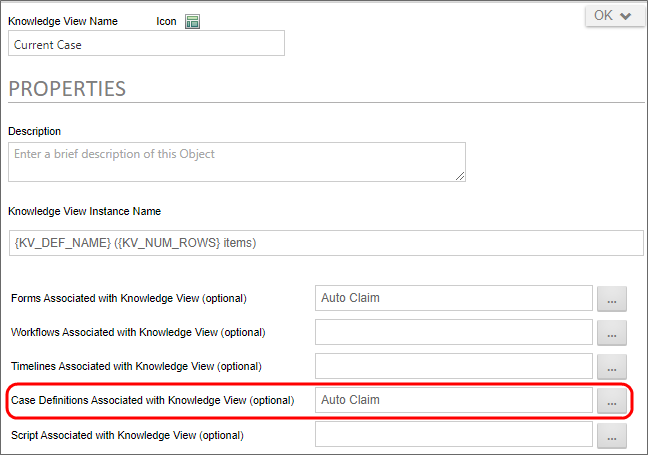The width and height of the screenshot is (648, 455).
Task: Open the OK dropdown button
Action: click(x=614, y=16)
